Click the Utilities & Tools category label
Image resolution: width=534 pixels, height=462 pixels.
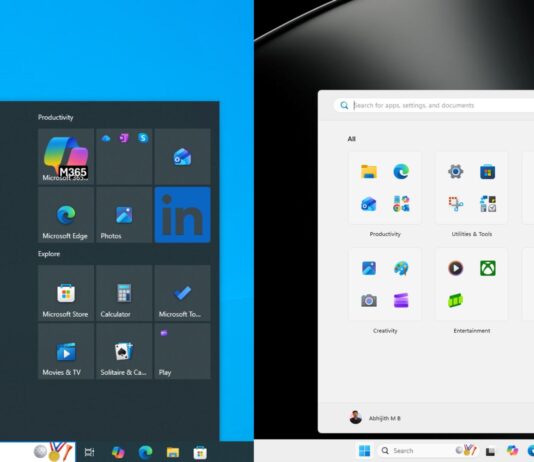(472, 234)
